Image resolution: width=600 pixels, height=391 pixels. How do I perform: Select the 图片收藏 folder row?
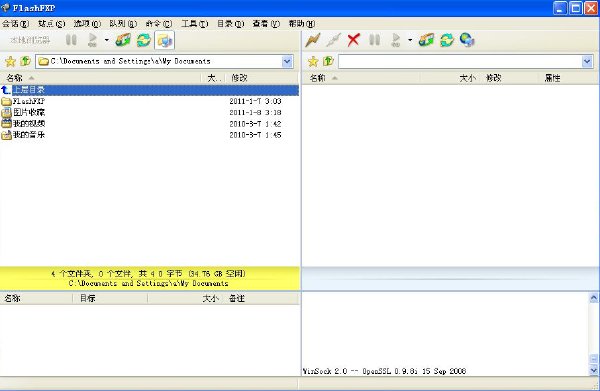tap(150, 112)
